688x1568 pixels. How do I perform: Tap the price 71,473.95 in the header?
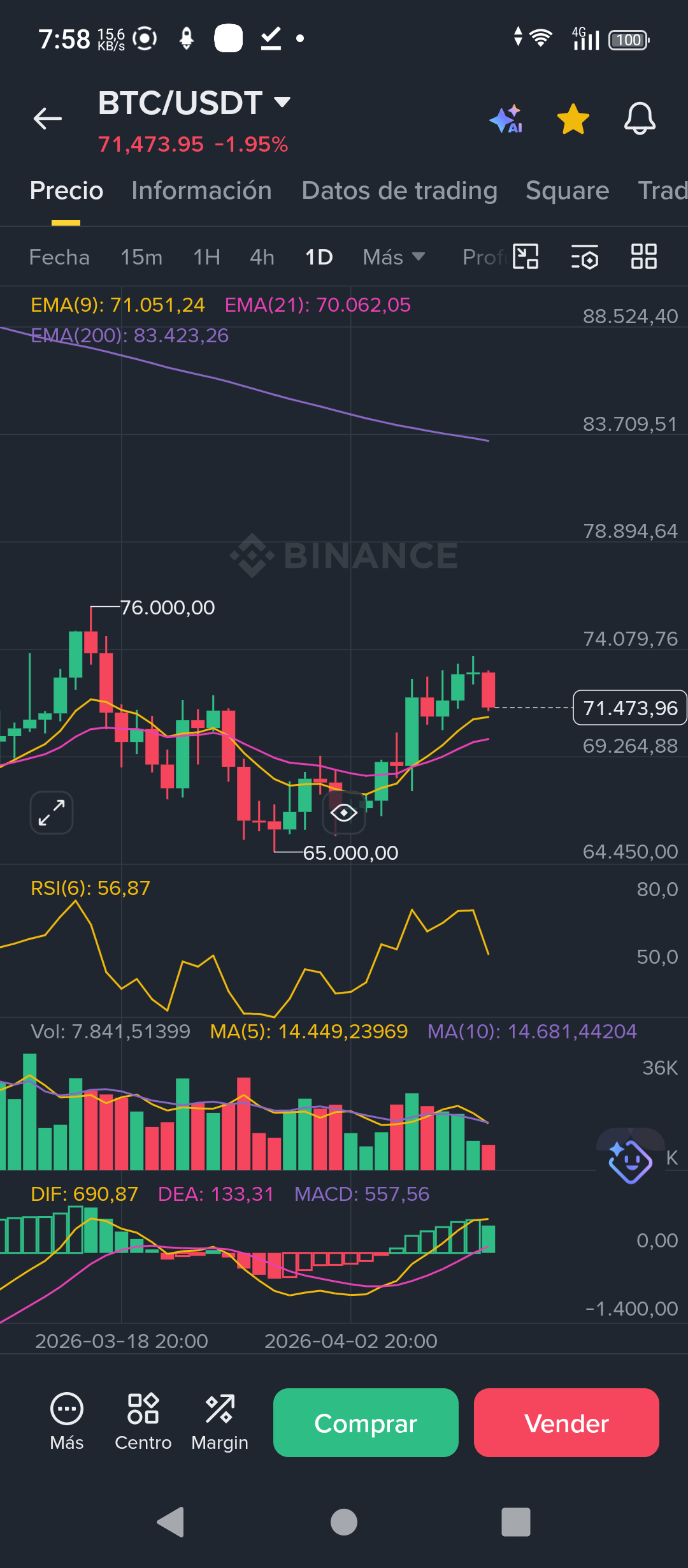151,144
